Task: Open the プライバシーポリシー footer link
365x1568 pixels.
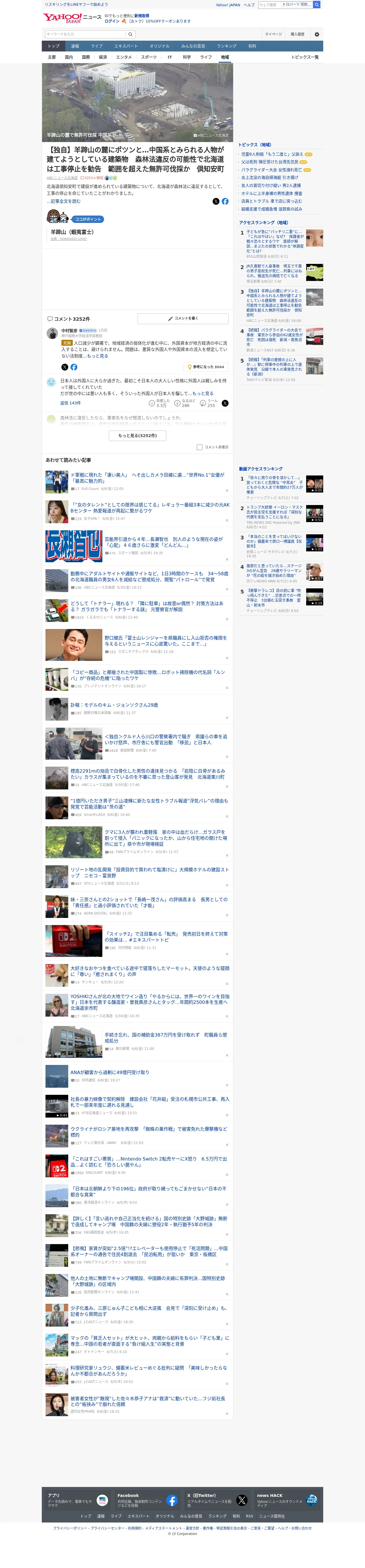Action: click(70, 1528)
